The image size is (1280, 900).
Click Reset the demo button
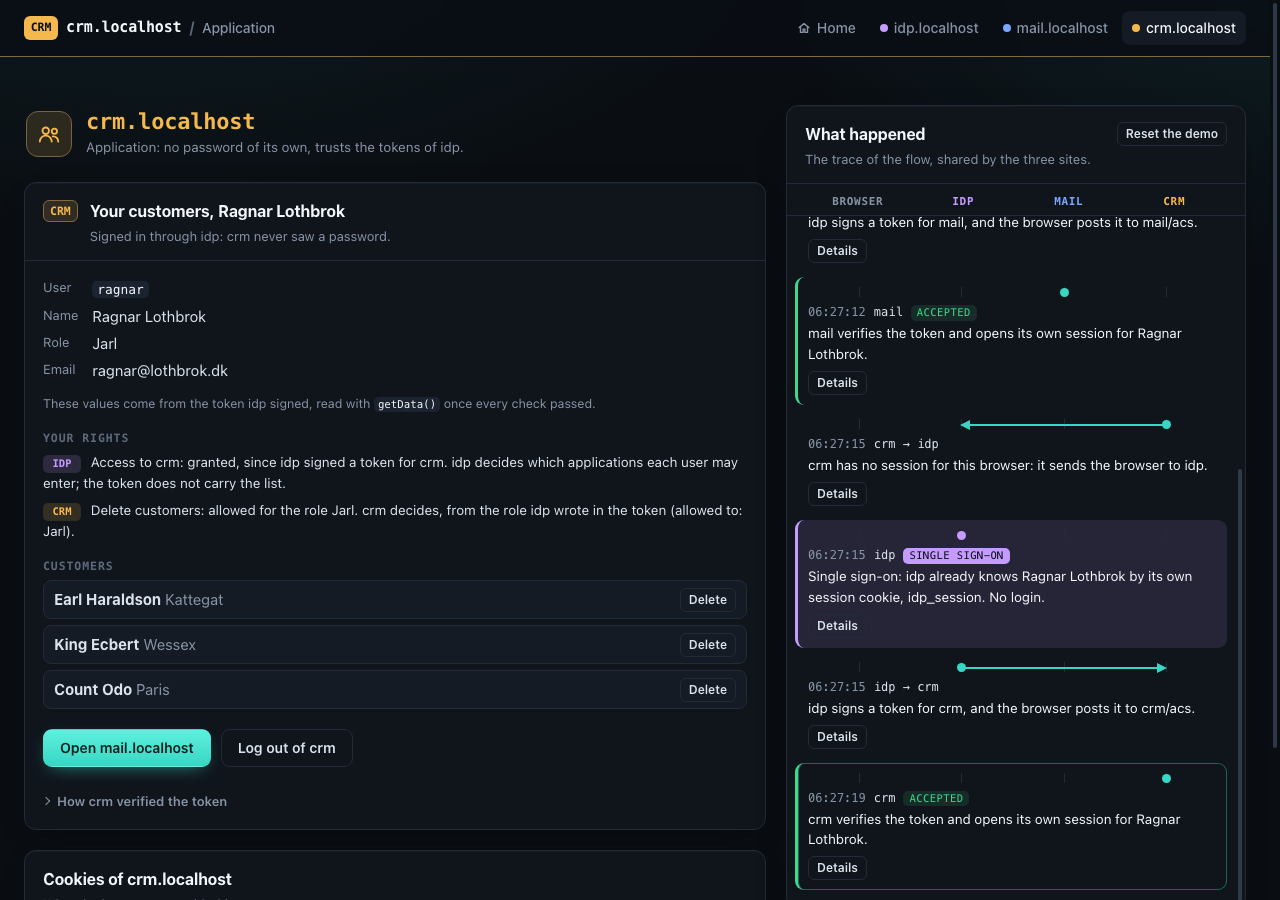1172,134
